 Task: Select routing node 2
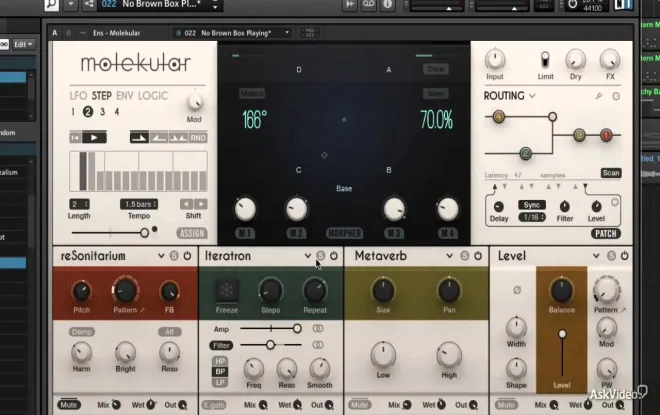pos(525,153)
